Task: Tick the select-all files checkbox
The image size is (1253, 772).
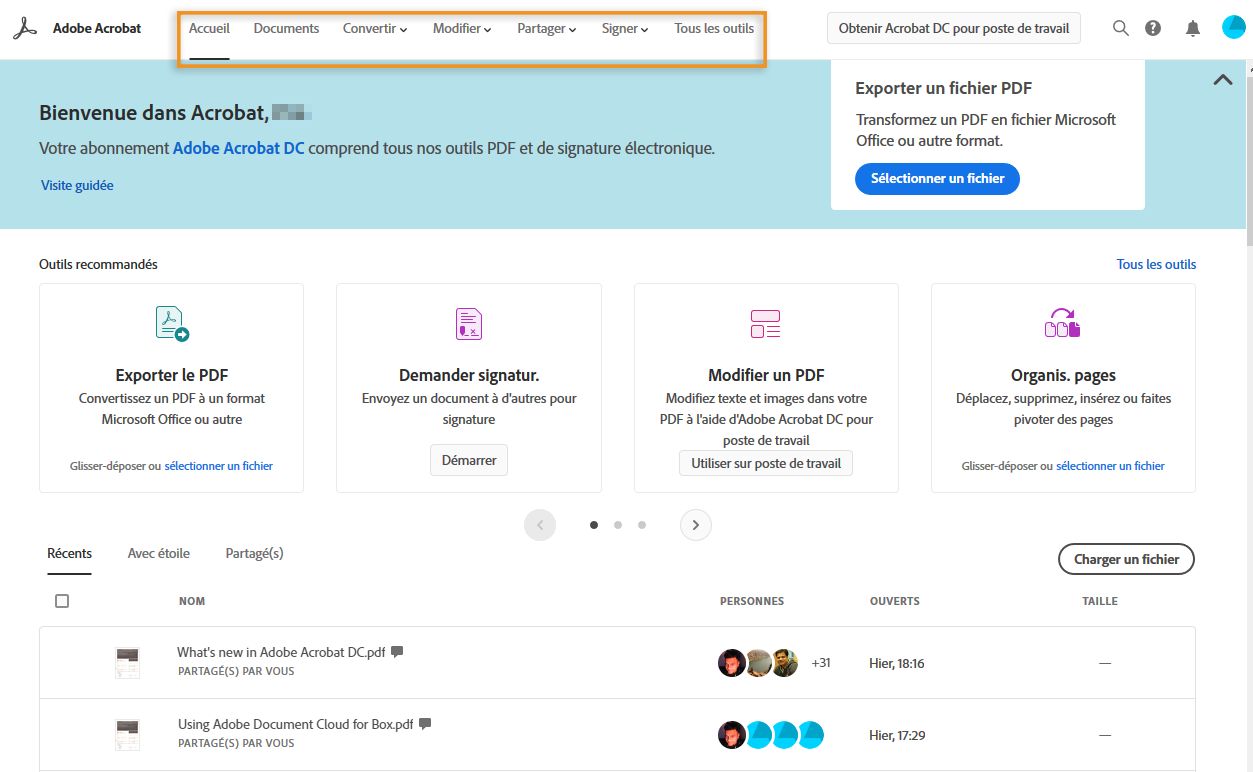Action: pos(62,601)
